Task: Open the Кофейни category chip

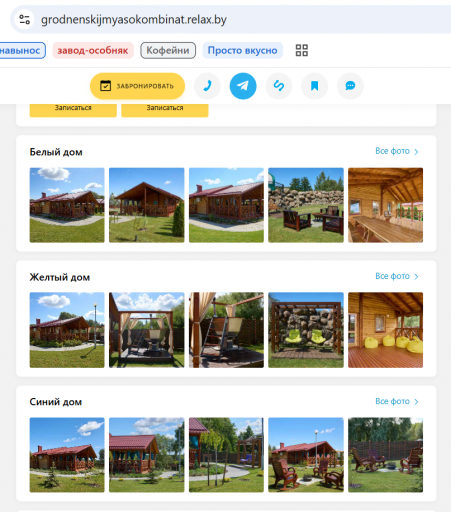Action: click(x=168, y=50)
